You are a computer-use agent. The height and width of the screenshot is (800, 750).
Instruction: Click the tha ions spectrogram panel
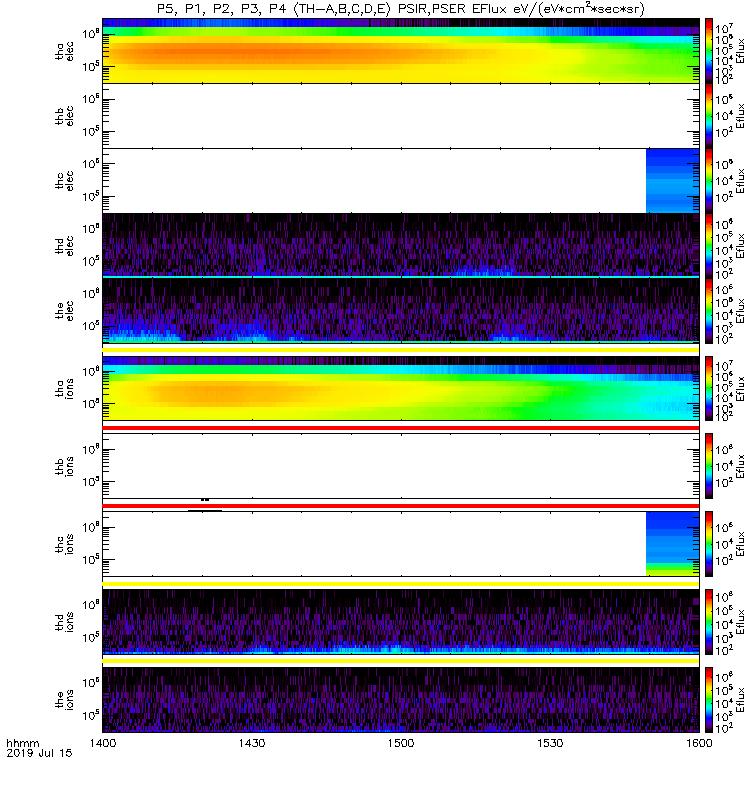(x=401, y=388)
